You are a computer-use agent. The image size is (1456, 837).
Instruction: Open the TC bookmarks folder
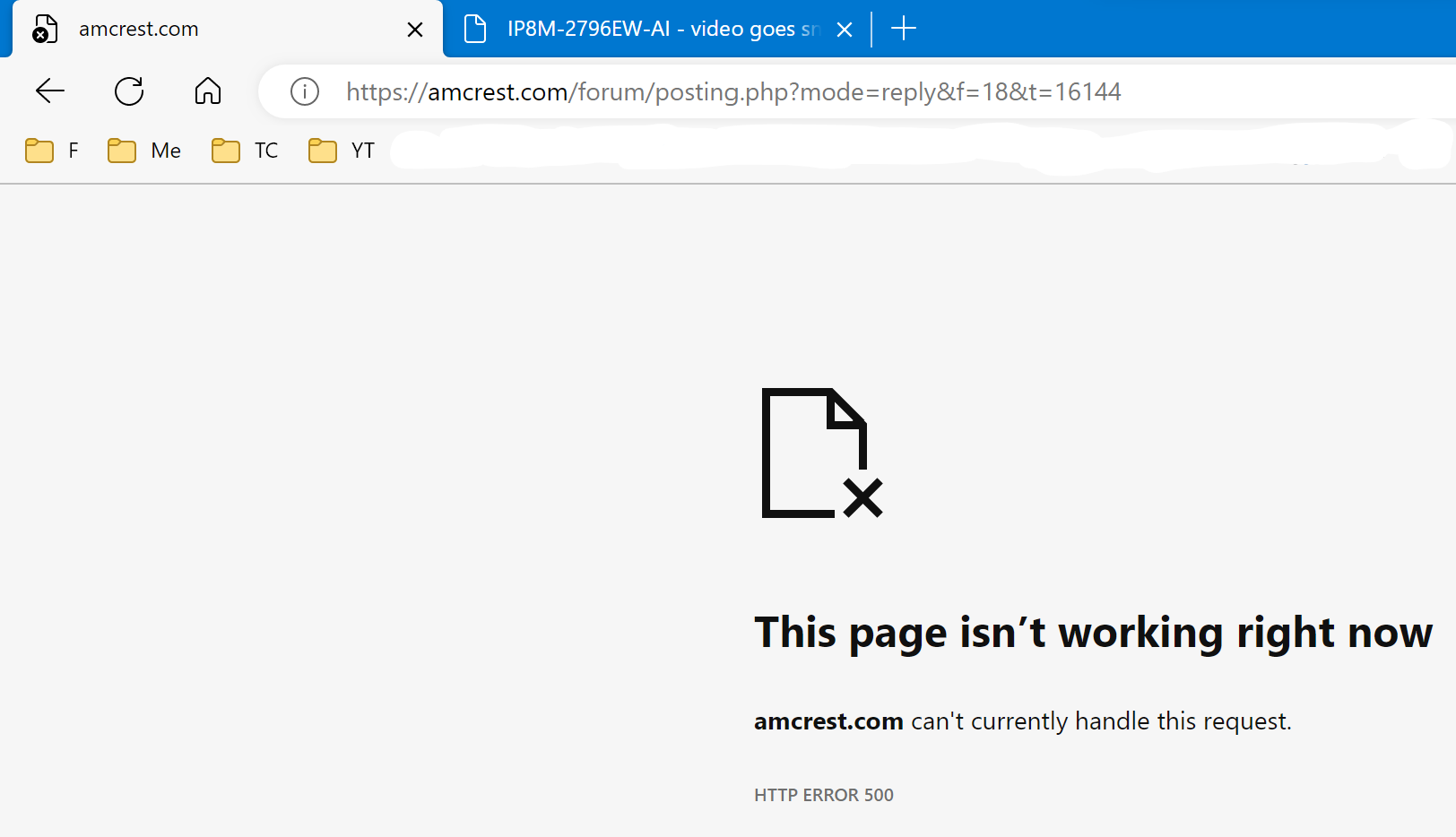(245, 151)
